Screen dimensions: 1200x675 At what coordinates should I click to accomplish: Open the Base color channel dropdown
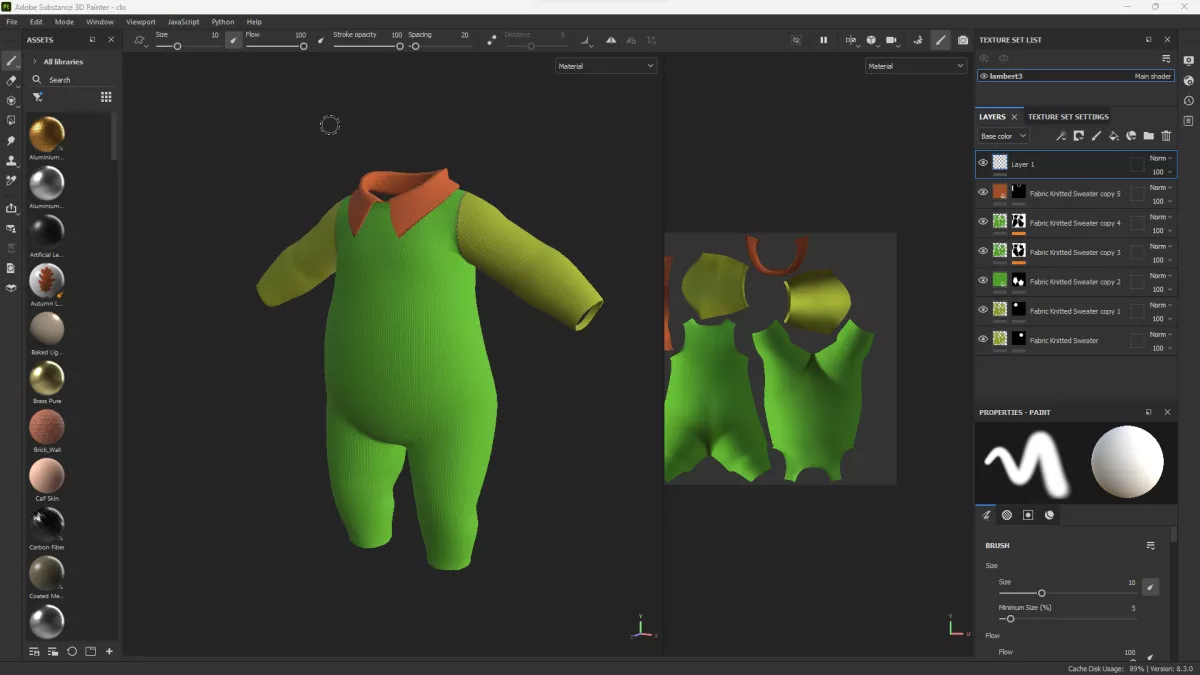(x=1003, y=136)
